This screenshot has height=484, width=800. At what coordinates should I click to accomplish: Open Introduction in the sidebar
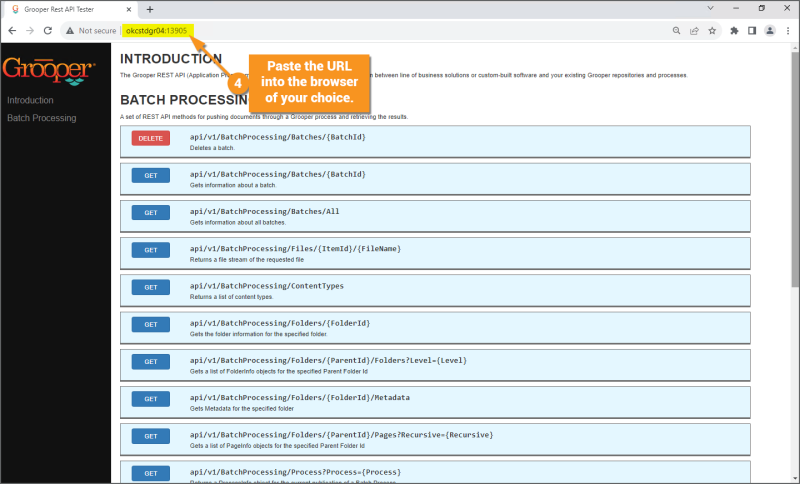30,100
